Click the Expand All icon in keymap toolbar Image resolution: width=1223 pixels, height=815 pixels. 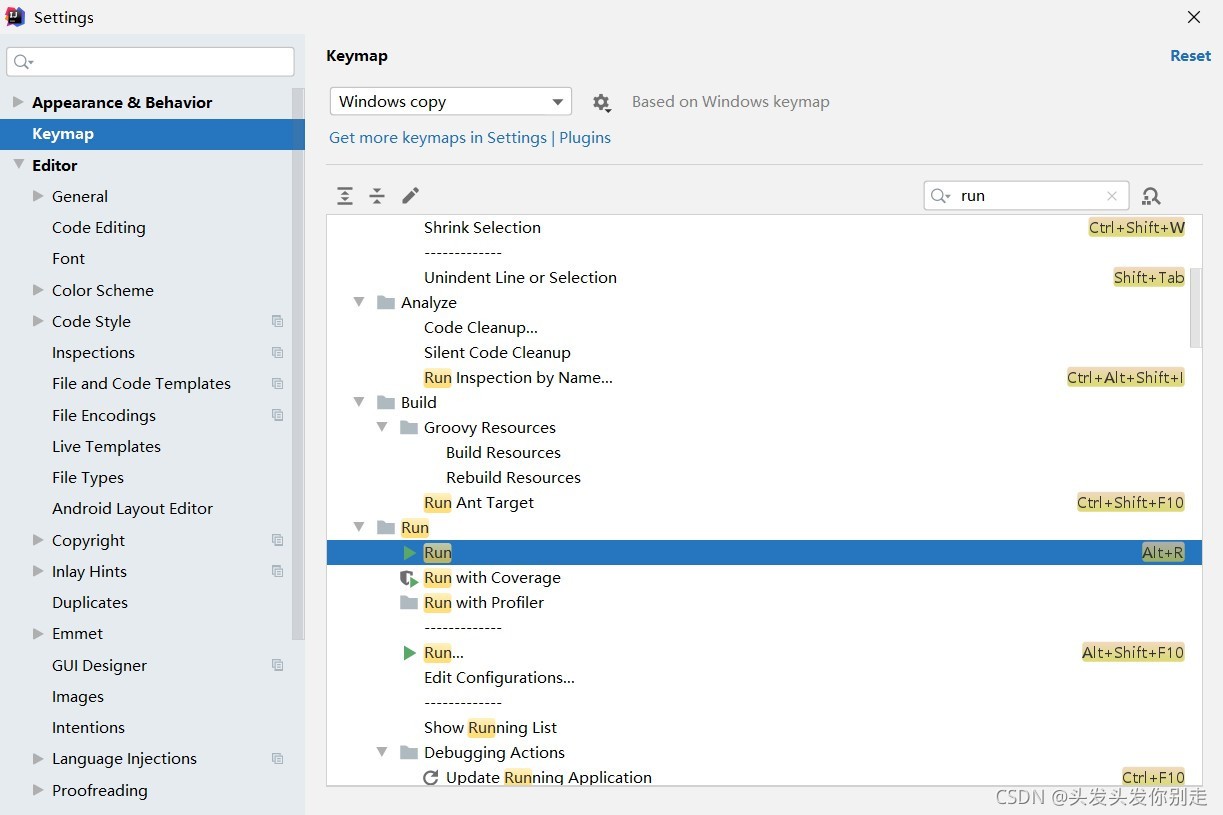(345, 196)
